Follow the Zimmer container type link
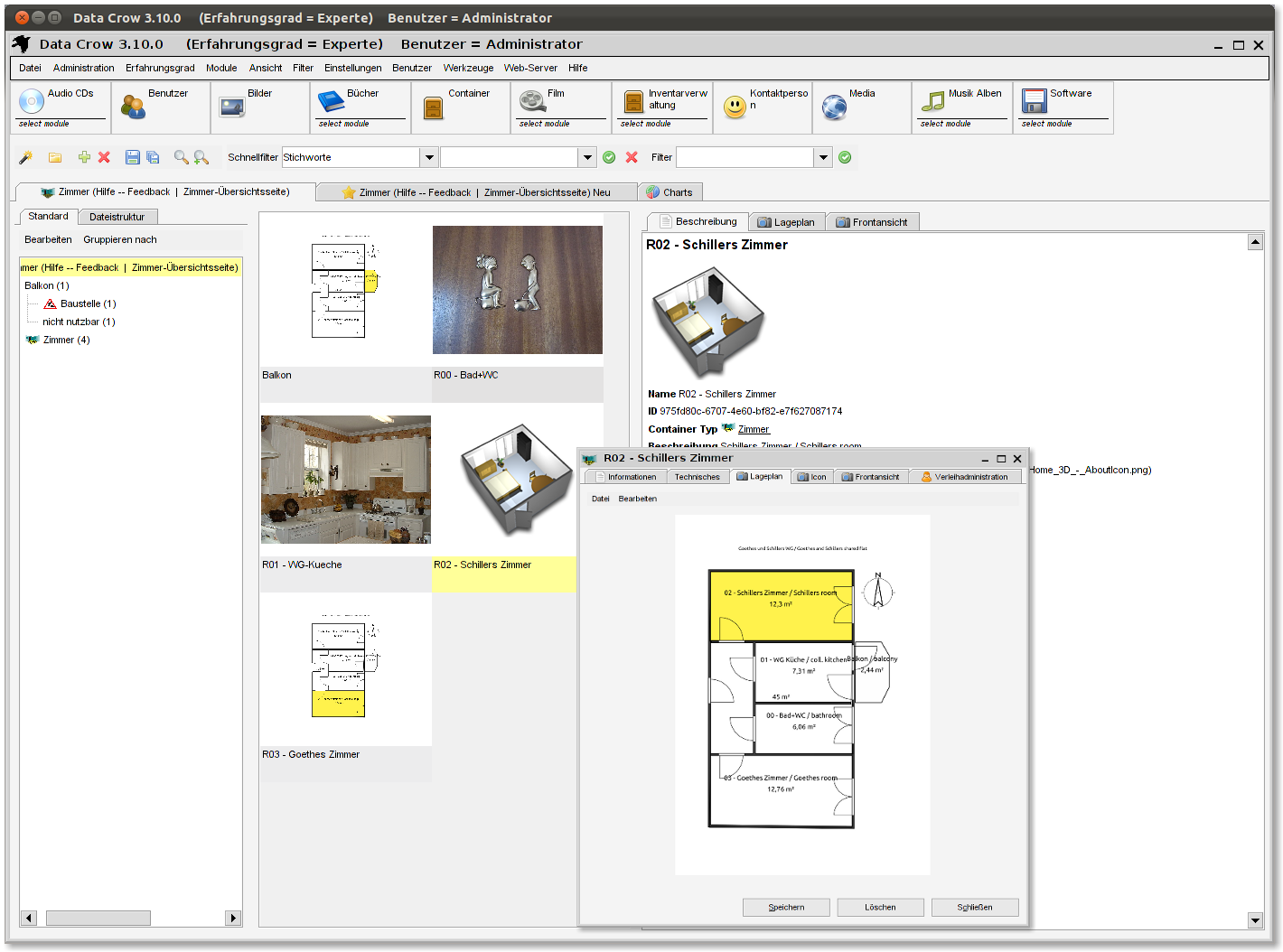The height and width of the screenshot is (952, 1283). click(753, 429)
